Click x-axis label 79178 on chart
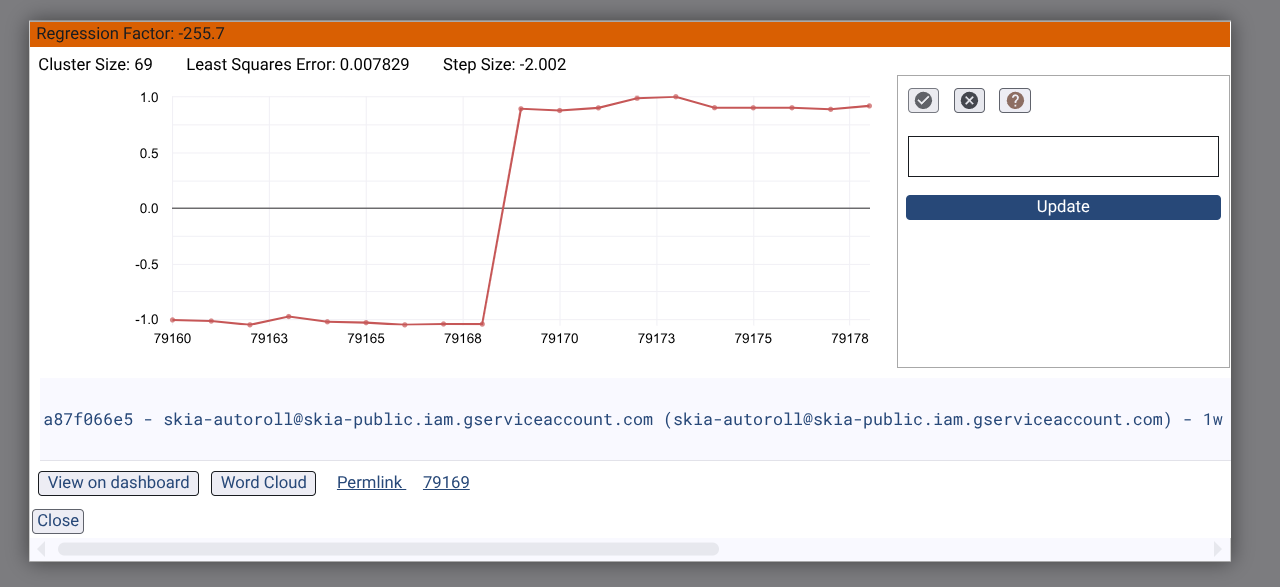The height and width of the screenshot is (587, 1280). 850,339
